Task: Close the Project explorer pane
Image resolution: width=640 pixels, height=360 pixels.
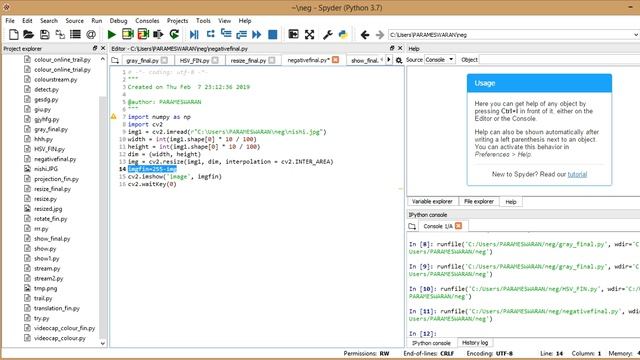Action: click(103, 48)
